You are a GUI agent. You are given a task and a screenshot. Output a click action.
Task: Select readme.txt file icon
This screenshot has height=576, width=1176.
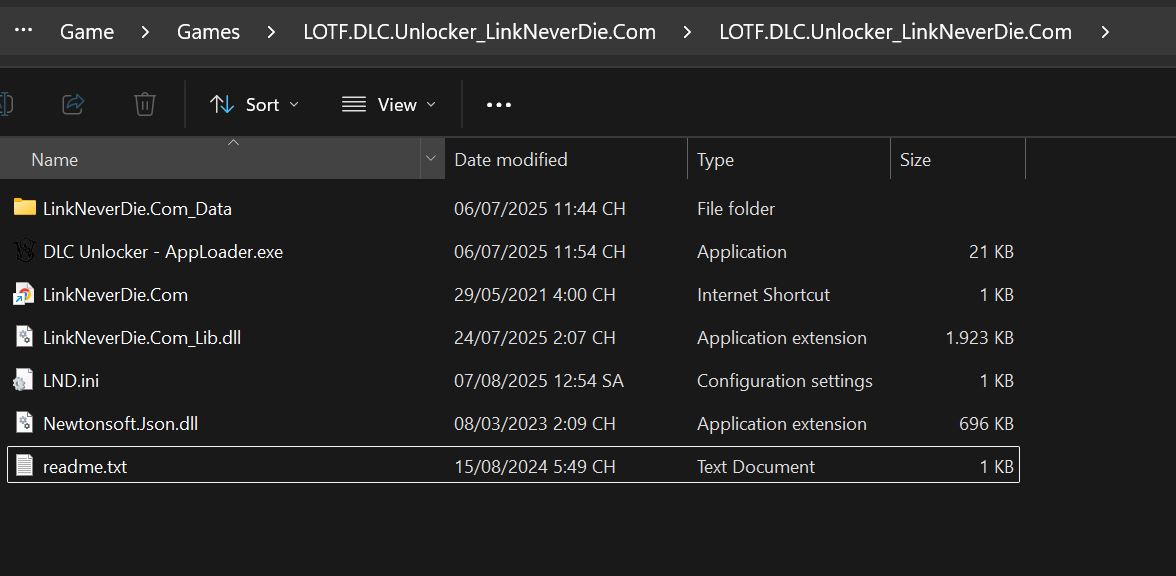(24, 466)
